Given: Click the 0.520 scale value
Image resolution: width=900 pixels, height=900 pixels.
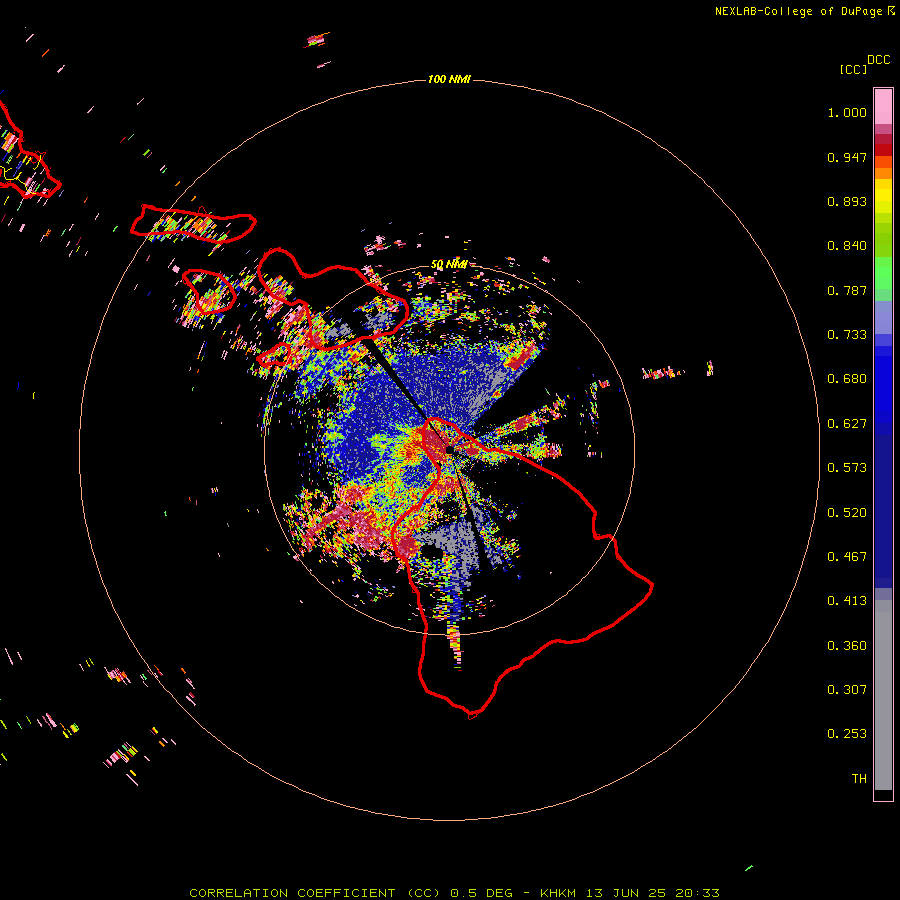Looking at the screenshot, I should [x=847, y=513].
